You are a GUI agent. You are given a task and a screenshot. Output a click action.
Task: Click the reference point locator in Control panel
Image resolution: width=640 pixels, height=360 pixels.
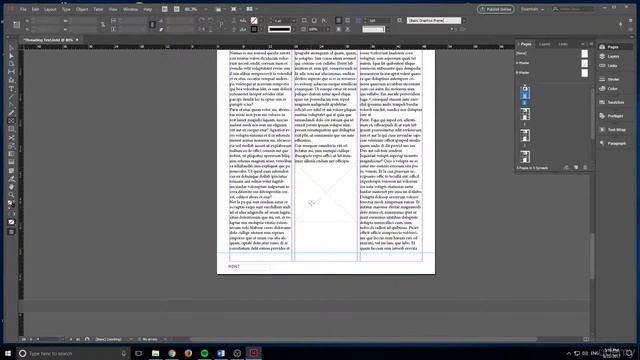[x=17, y=25]
